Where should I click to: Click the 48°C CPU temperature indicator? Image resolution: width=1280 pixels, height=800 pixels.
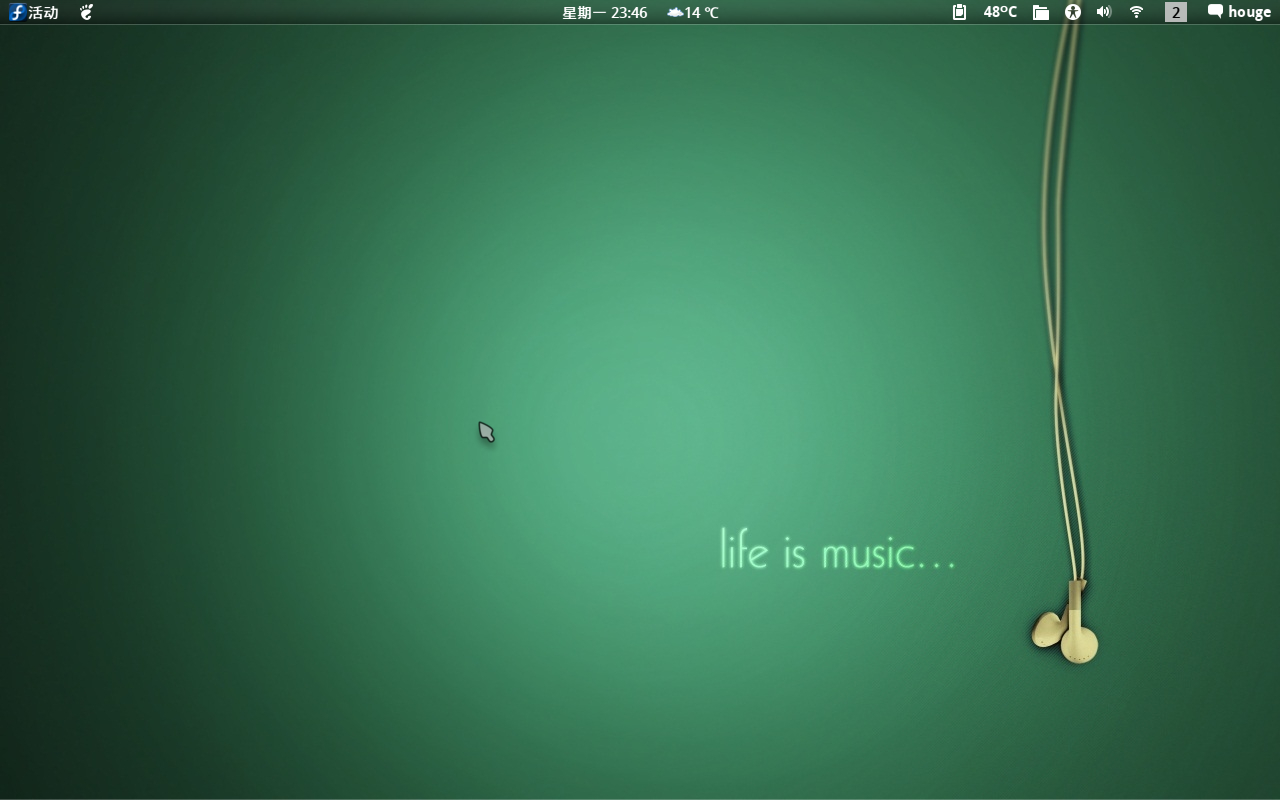coord(1000,12)
